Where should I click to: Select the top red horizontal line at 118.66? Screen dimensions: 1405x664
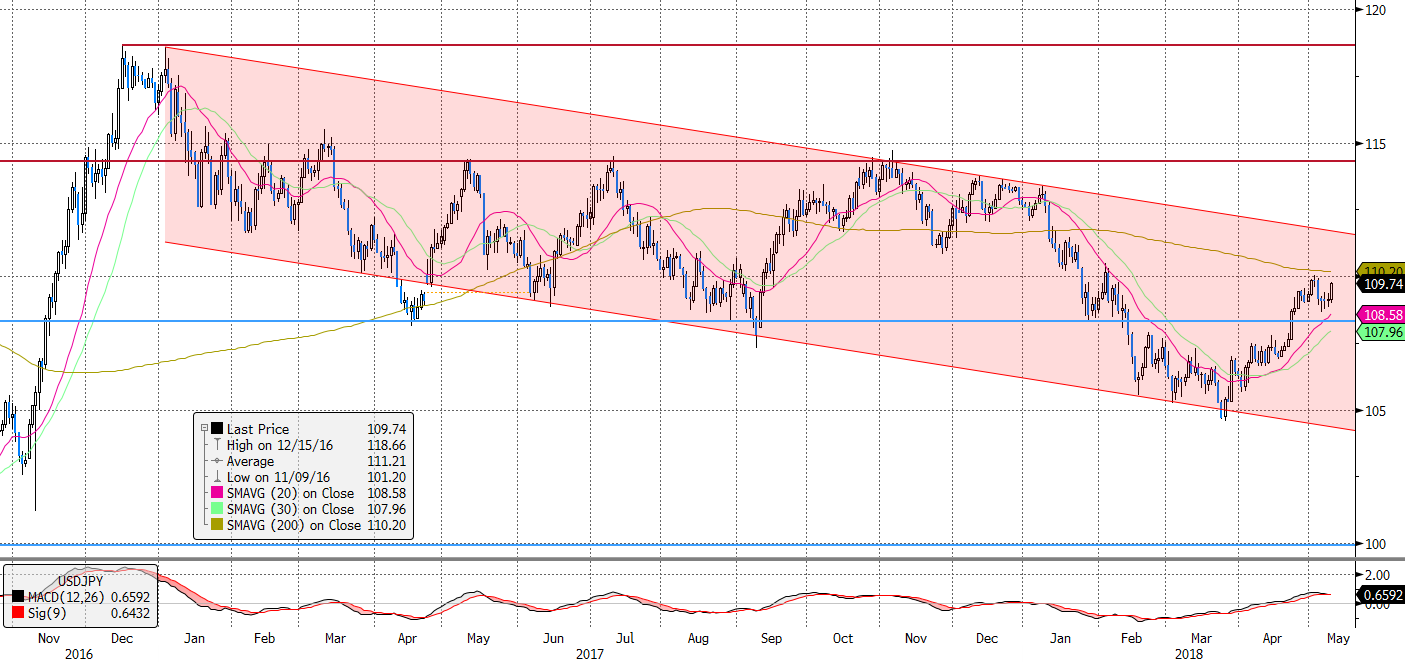click(738, 45)
